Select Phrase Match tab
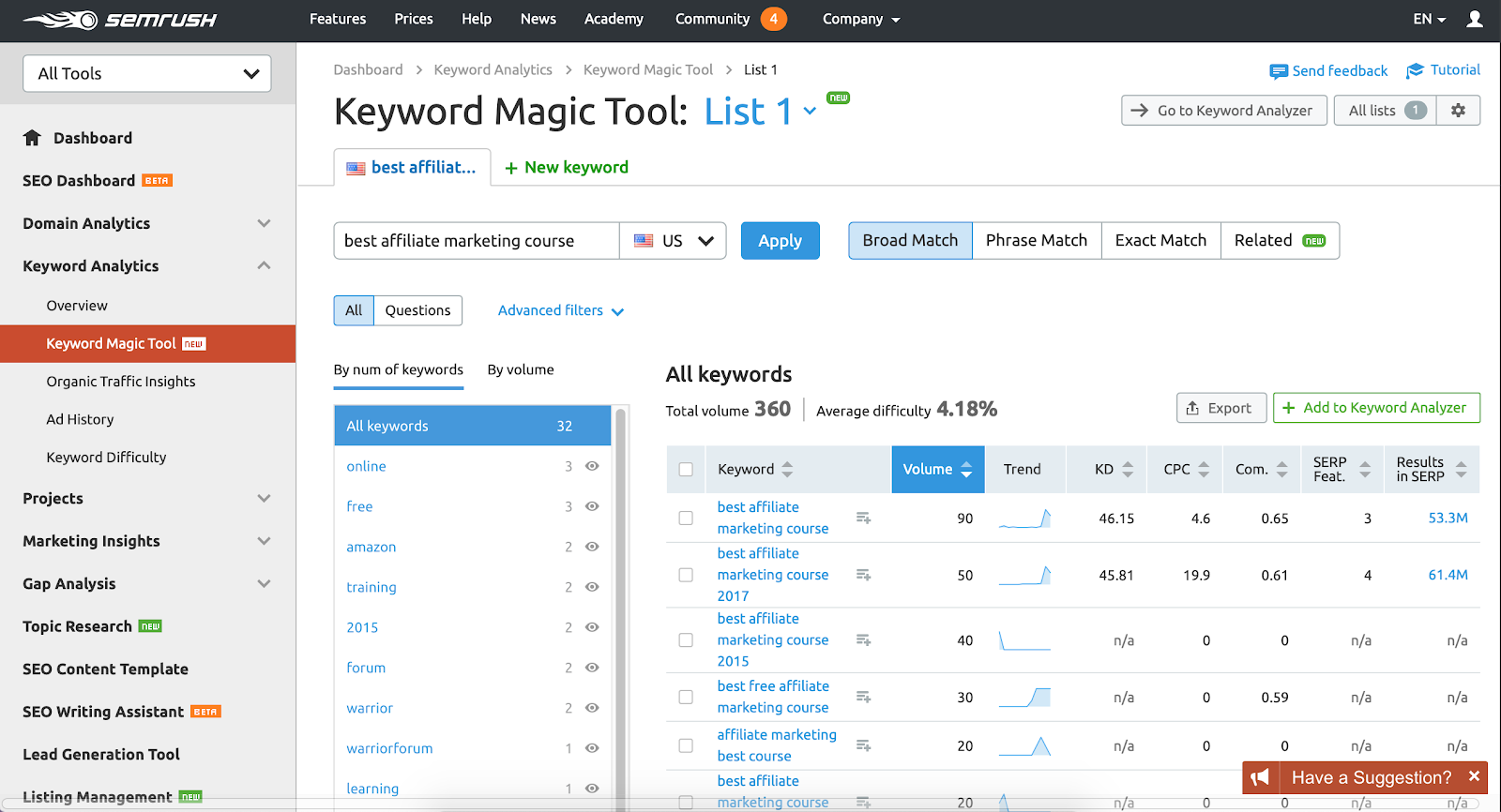 click(x=1037, y=240)
